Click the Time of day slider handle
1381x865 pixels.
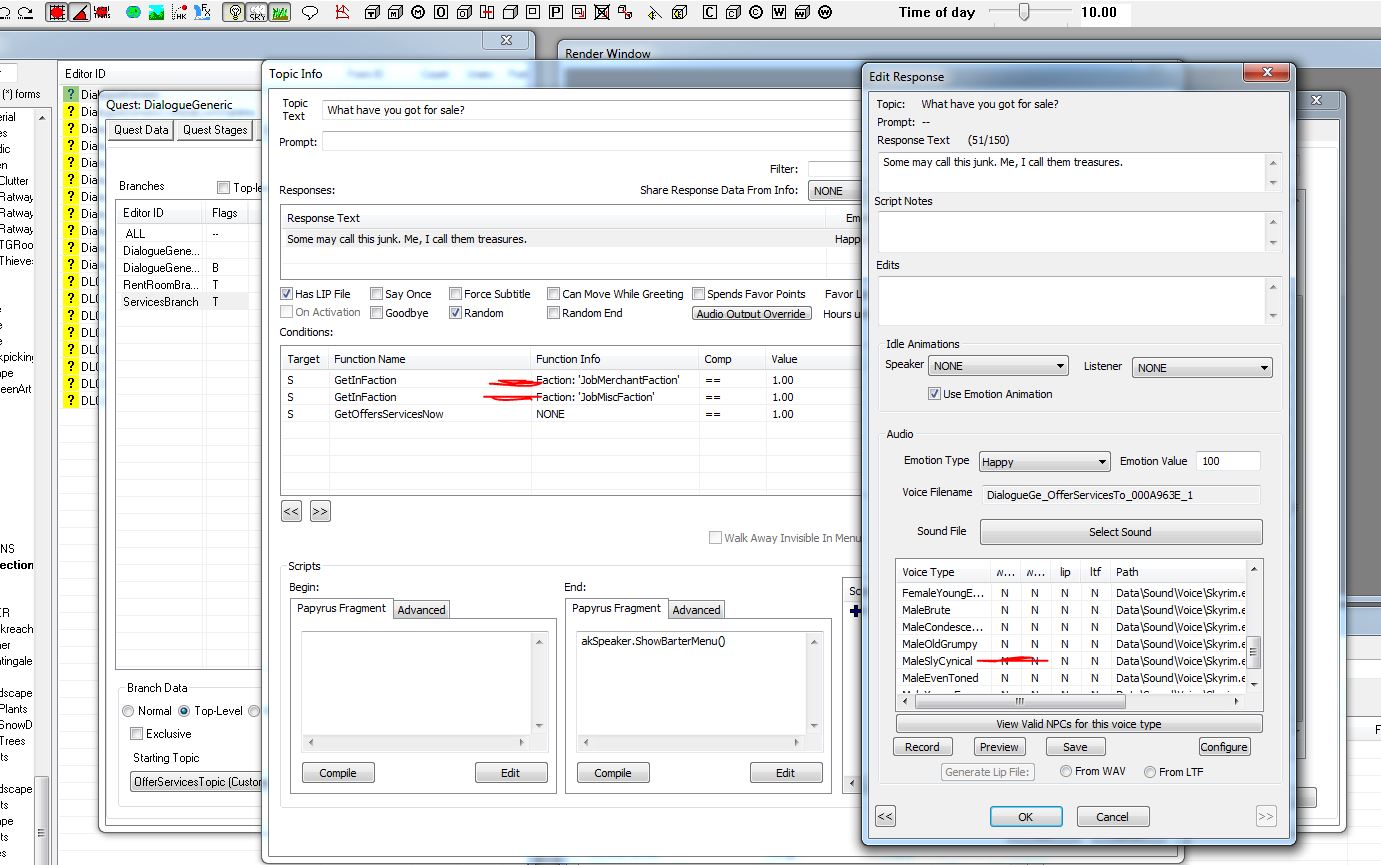pos(1024,12)
